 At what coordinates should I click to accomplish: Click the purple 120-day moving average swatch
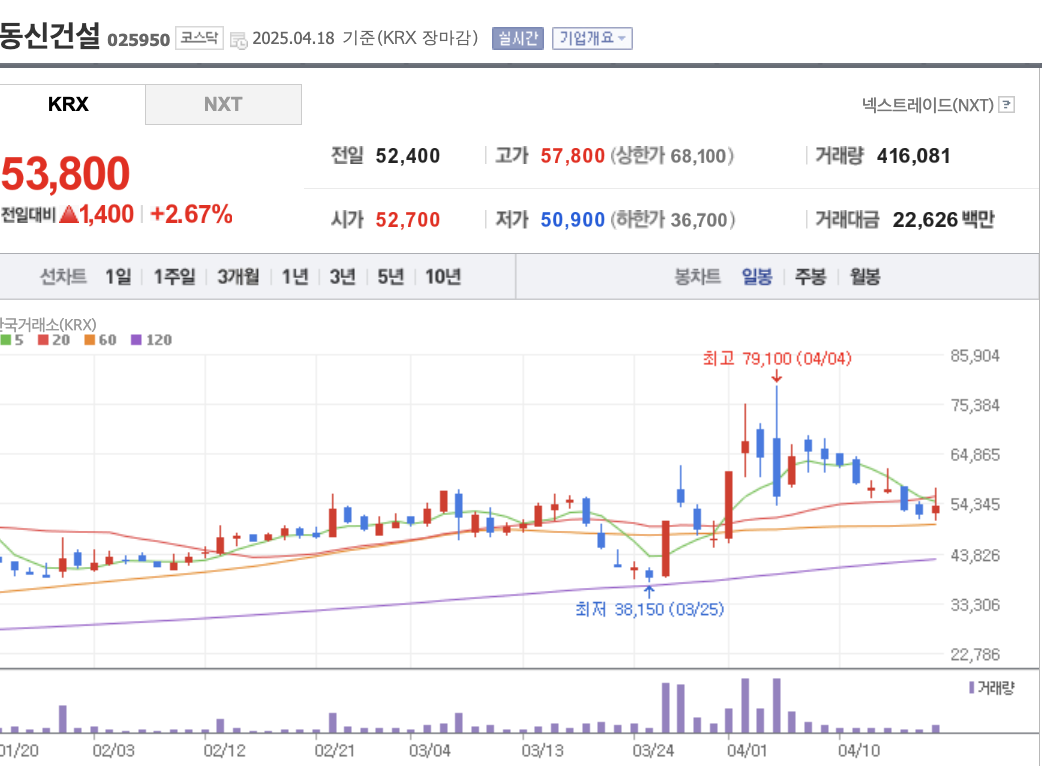136,340
